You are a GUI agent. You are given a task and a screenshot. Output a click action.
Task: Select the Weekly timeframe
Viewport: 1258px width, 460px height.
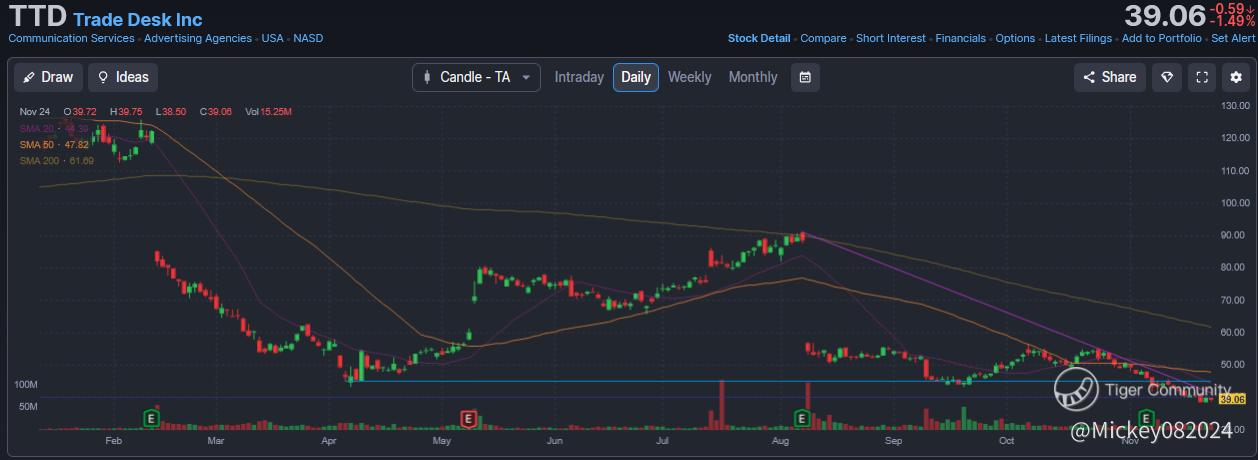tap(689, 77)
